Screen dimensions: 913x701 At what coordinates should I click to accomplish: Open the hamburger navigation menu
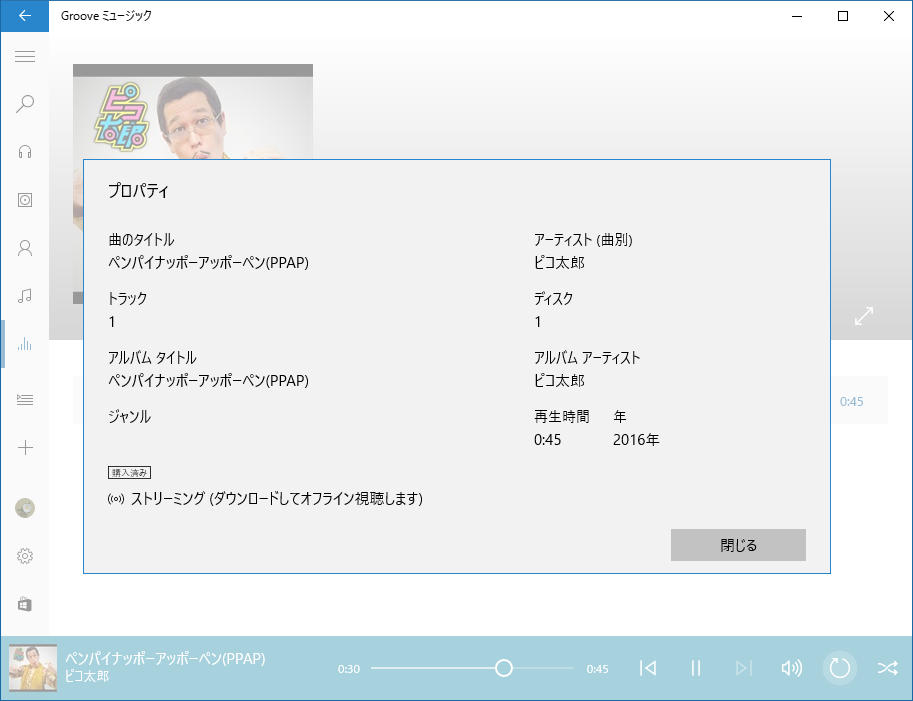point(24,56)
